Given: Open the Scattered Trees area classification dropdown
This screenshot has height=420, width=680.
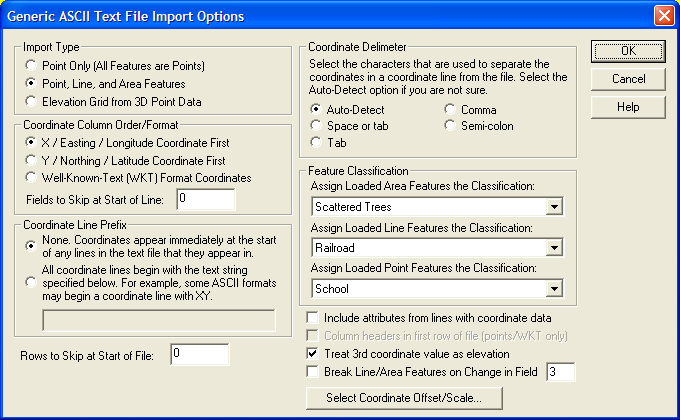Looking at the screenshot, I should [x=553, y=207].
